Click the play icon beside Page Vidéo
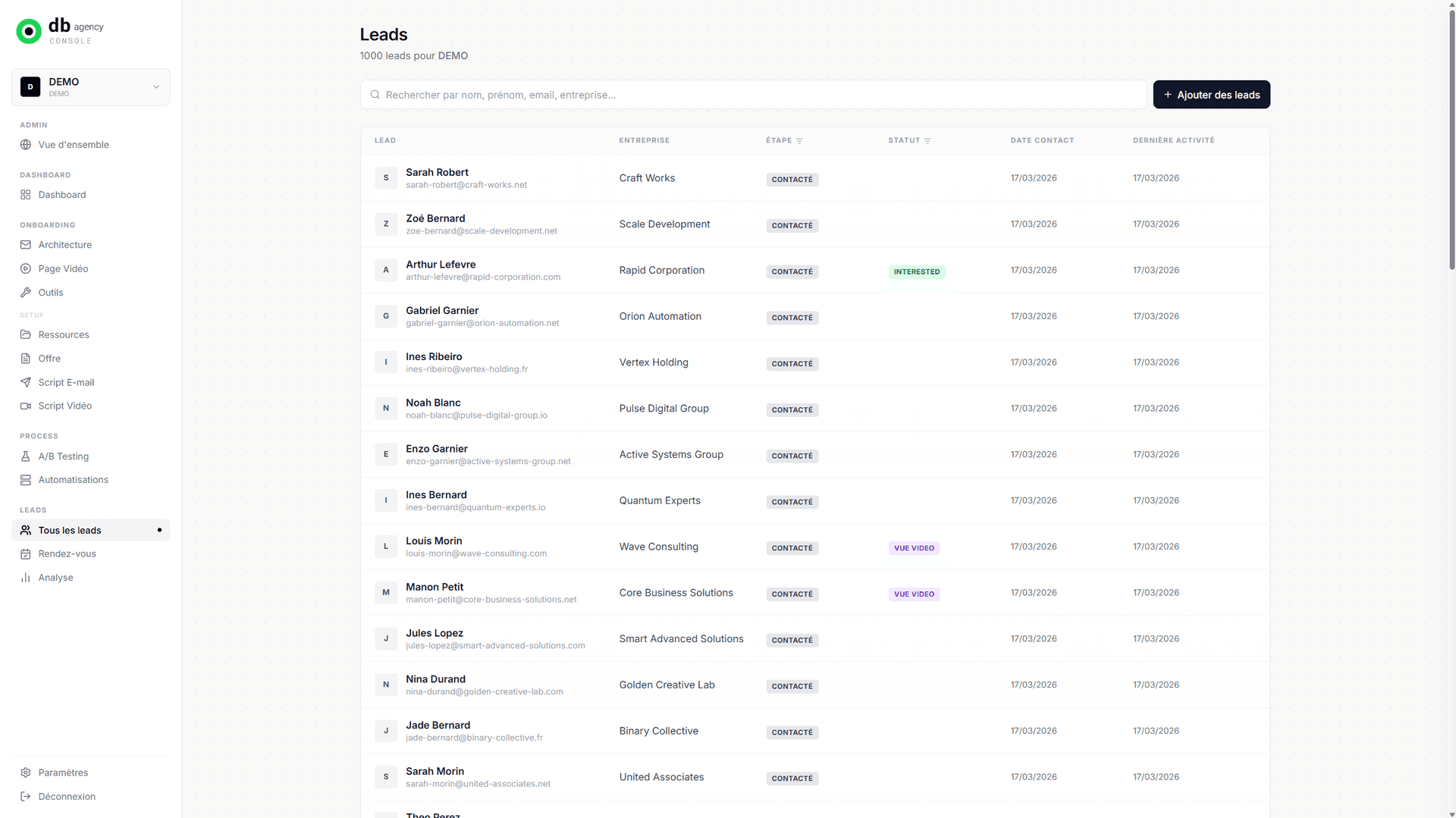 point(26,268)
